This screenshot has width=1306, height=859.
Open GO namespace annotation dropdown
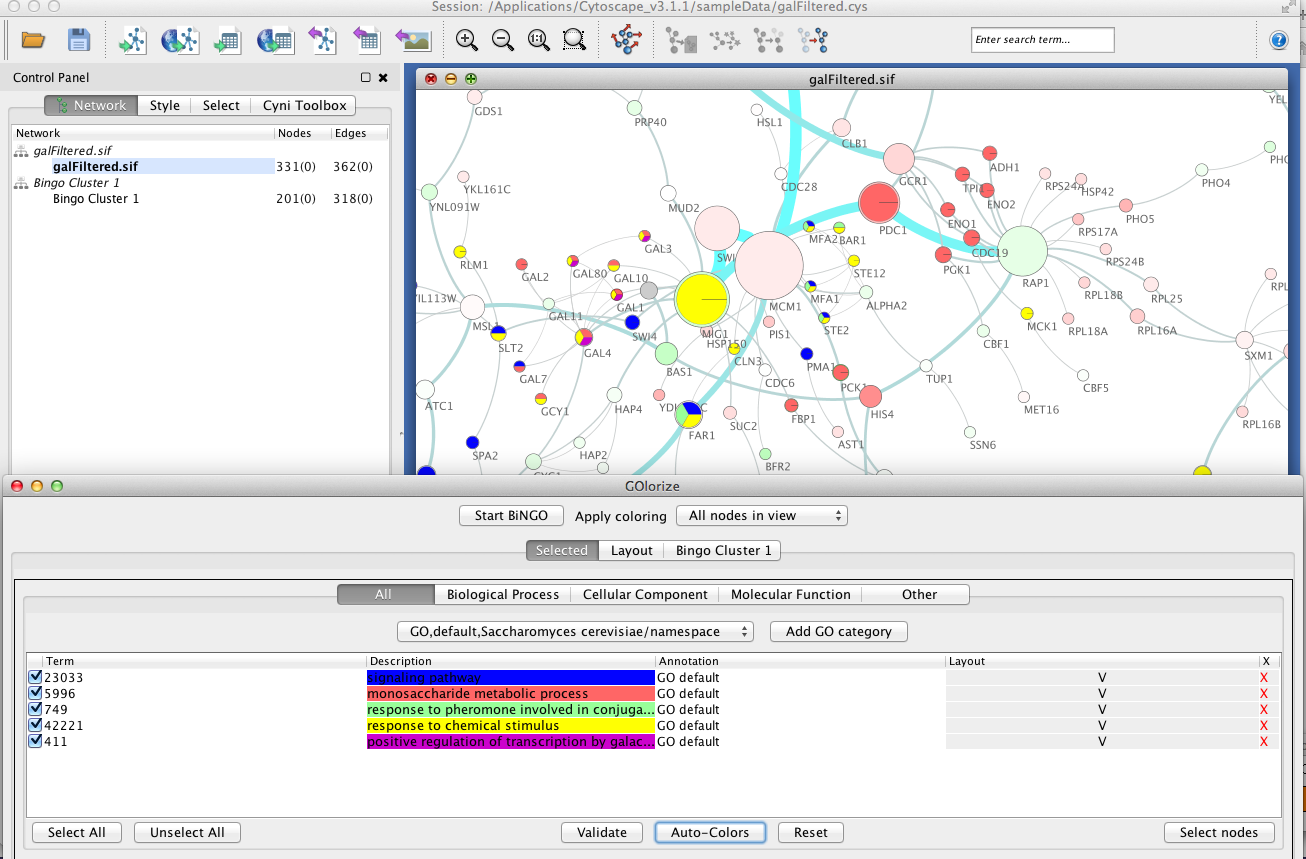point(575,632)
